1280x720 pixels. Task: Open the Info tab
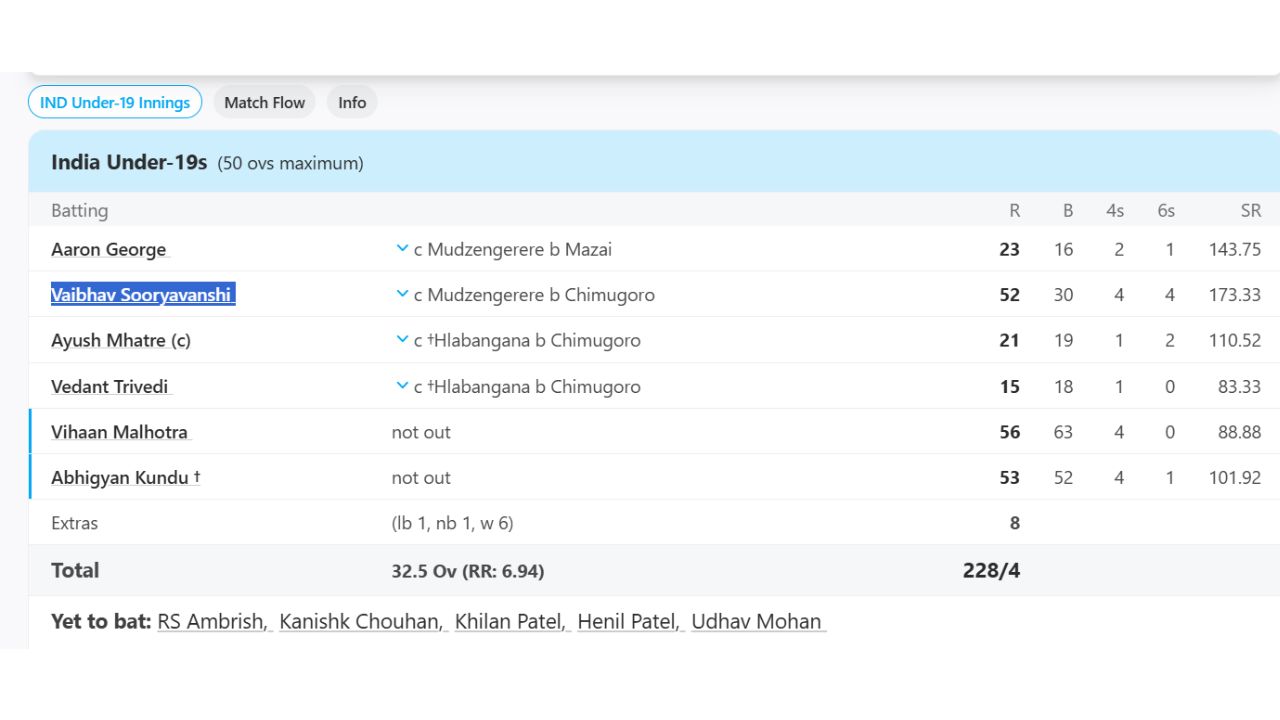(x=352, y=102)
